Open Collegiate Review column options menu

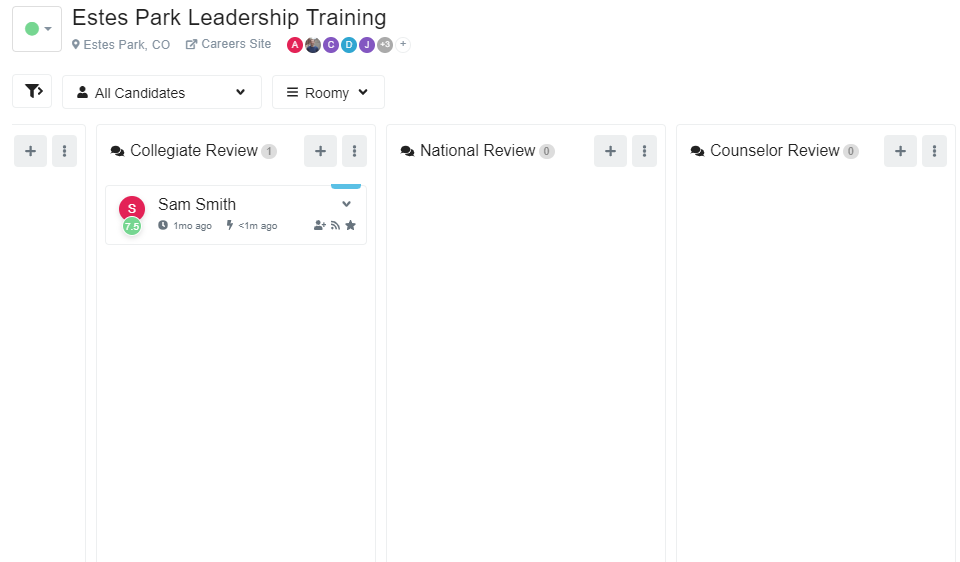pyautogui.click(x=354, y=151)
